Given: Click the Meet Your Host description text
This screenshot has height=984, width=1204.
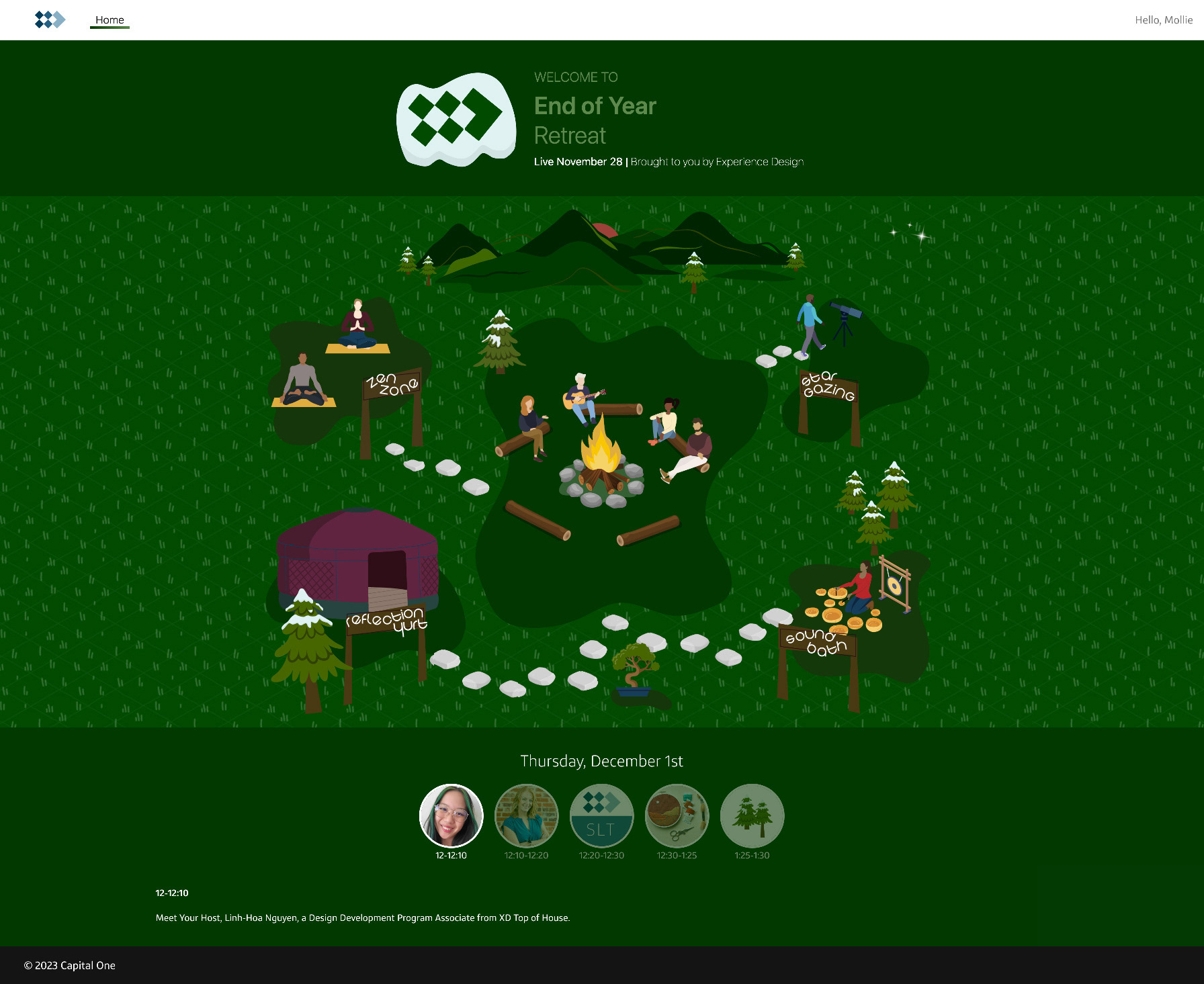Looking at the screenshot, I should (363, 918).
